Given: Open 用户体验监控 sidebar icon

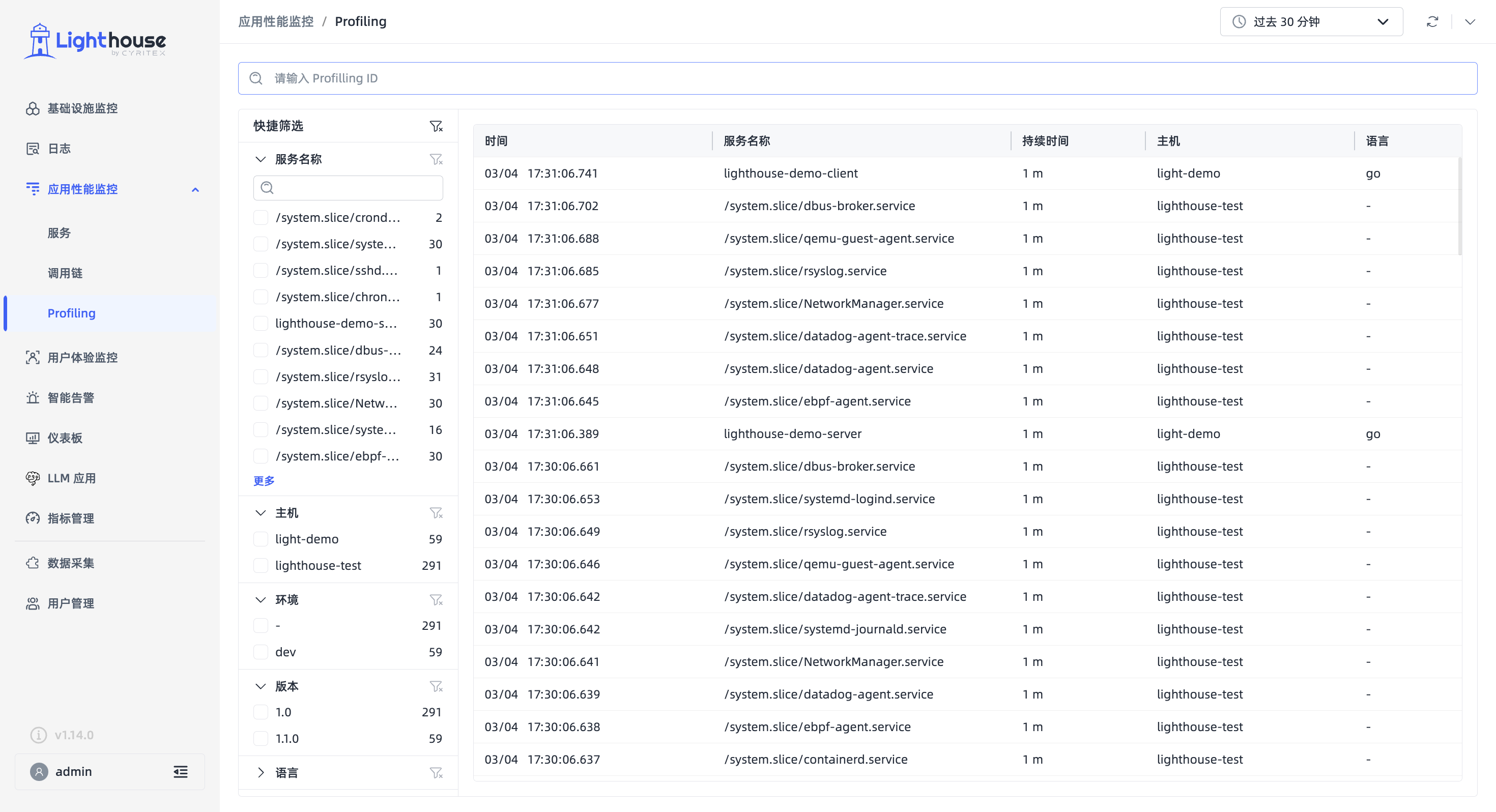Looking at the screenshot, I should (33, 357).
